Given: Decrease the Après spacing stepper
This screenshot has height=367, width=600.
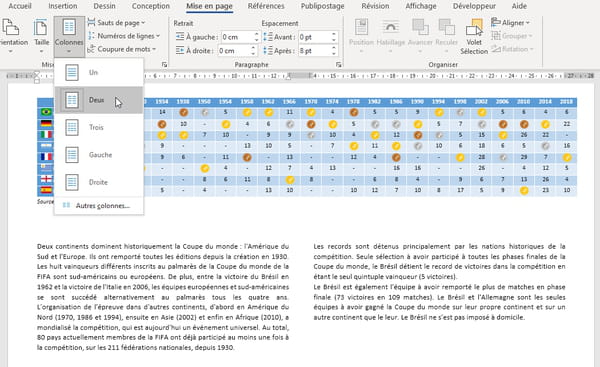Looking at the screenshot, I should 334,54.
